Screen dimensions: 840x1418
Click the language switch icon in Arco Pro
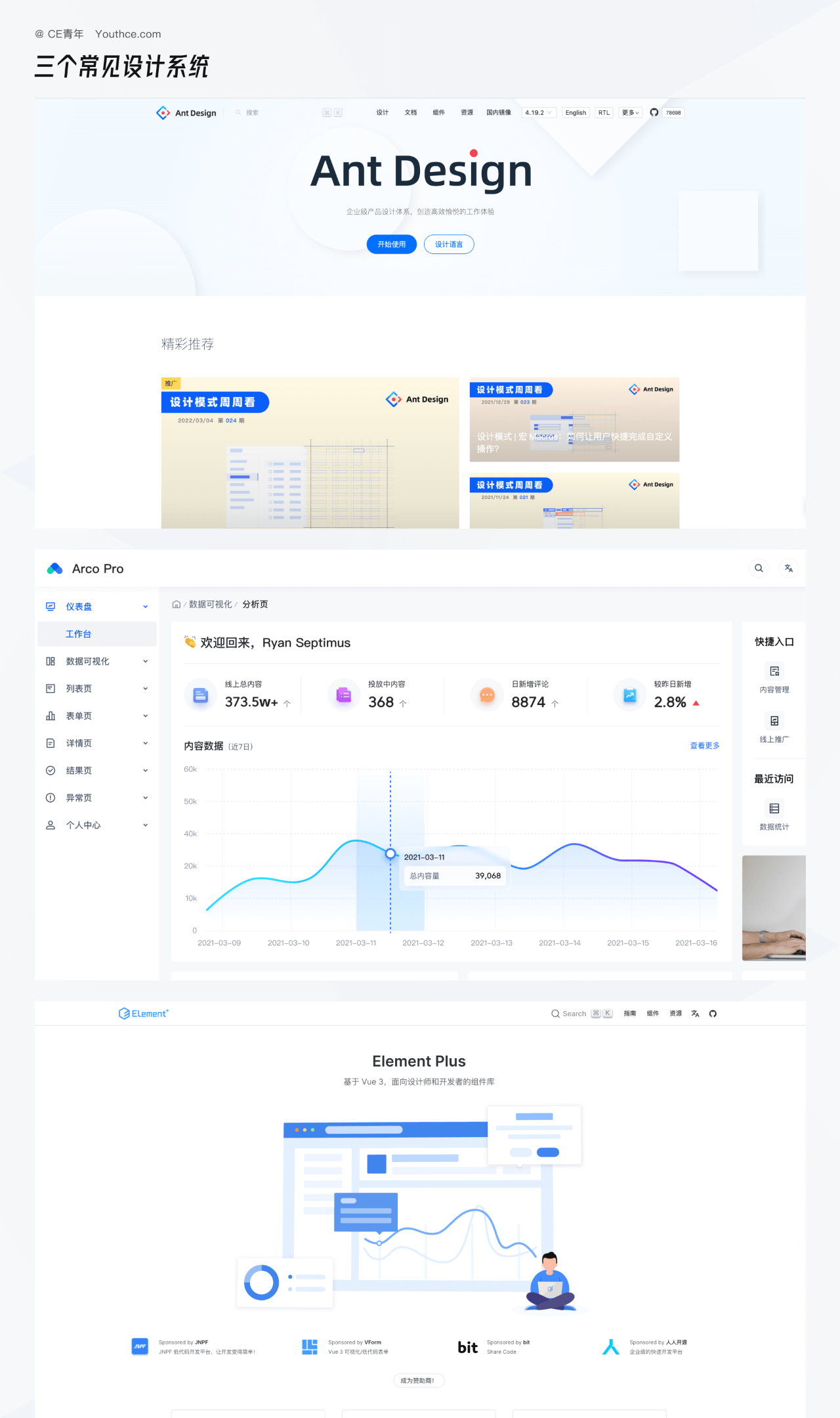[789, 569]
